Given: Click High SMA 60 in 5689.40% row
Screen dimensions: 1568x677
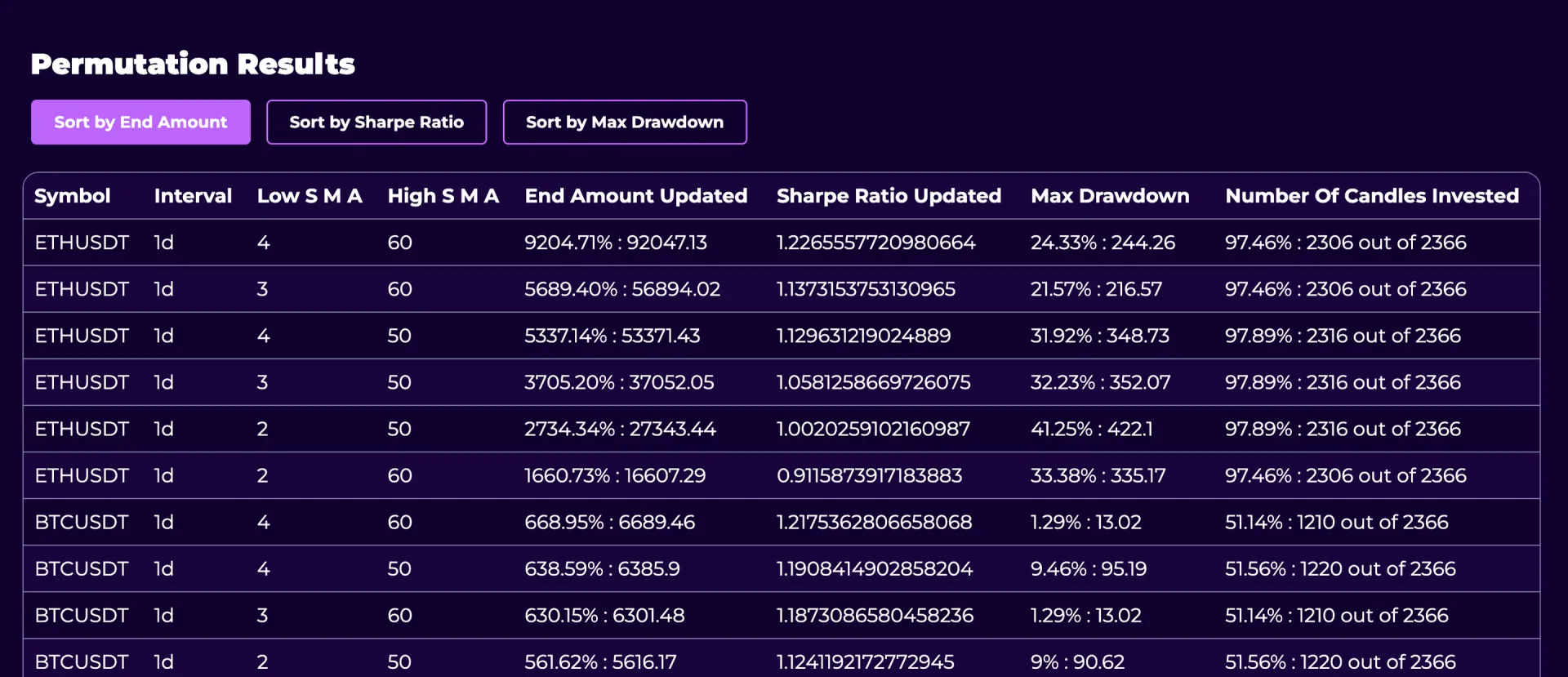Looking at the screenshot, I should [x=399, y=289].
